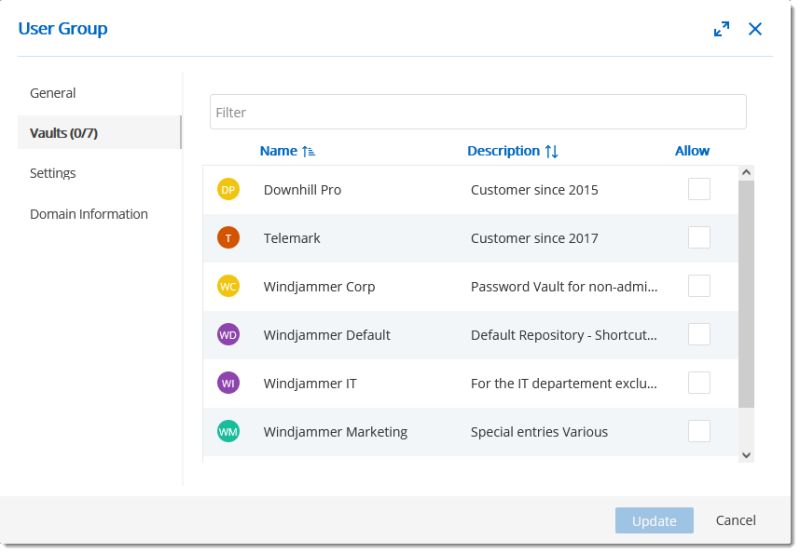Allow access to Downhill Pro vault
The image size is (800, 553).
(x=699, y=189)
